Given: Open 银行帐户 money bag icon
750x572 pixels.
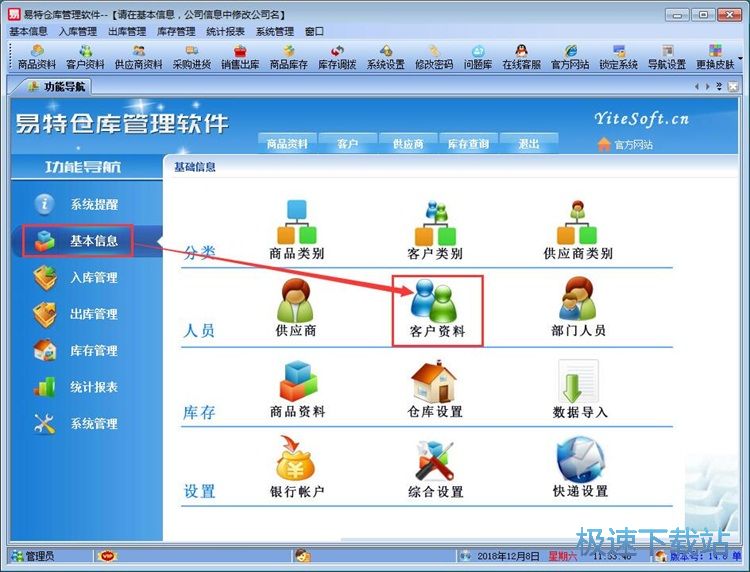Looking at the screenshot, I should click(297, 467).
